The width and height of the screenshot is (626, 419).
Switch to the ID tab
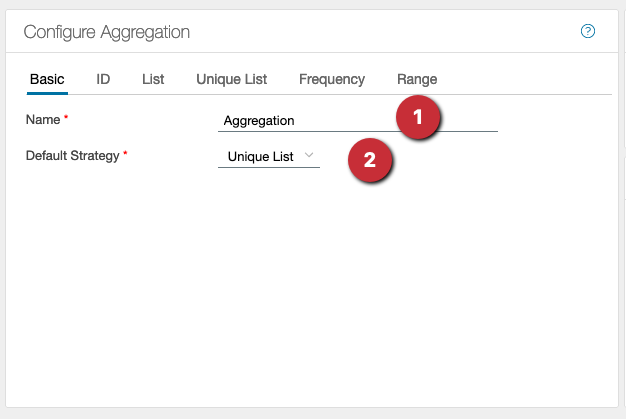pos(103,79)
